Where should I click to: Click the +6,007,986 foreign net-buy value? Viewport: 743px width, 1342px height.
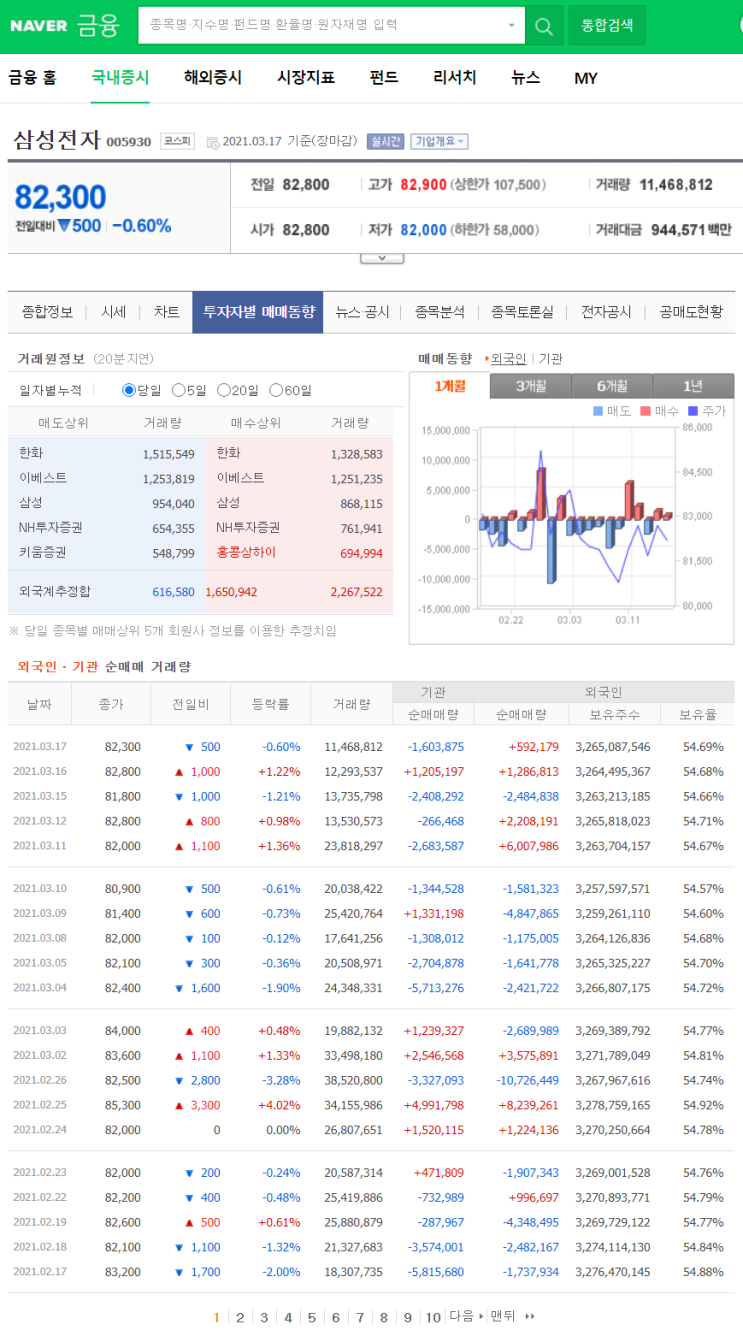528,846
